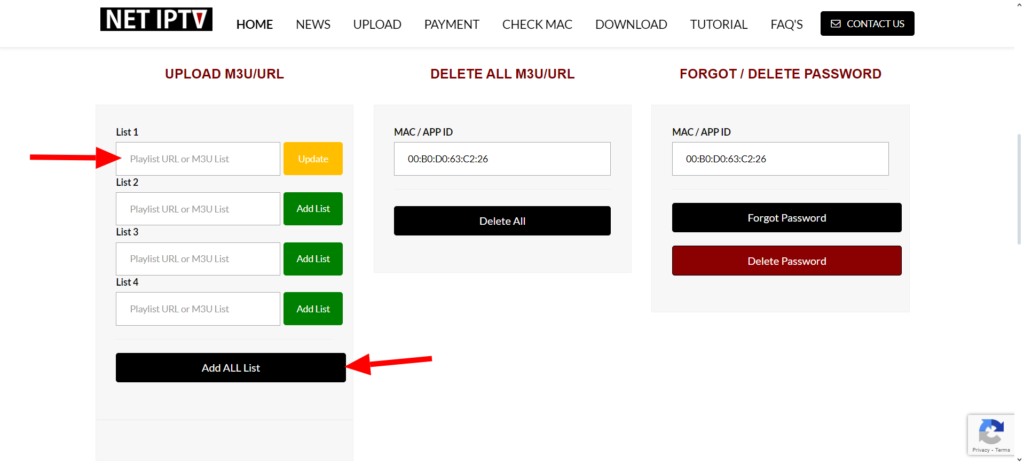Click the Delete All button
The image size is (1024, 464).
coord(502,221)
